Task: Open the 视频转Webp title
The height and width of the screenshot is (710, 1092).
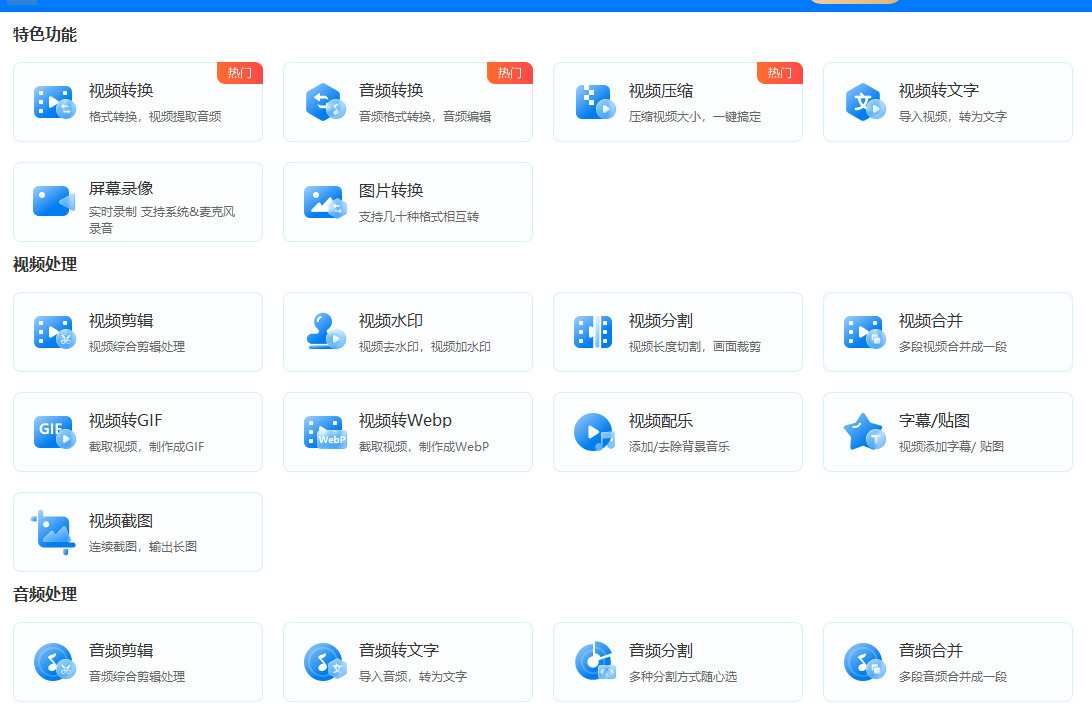Action: point(405,421)
